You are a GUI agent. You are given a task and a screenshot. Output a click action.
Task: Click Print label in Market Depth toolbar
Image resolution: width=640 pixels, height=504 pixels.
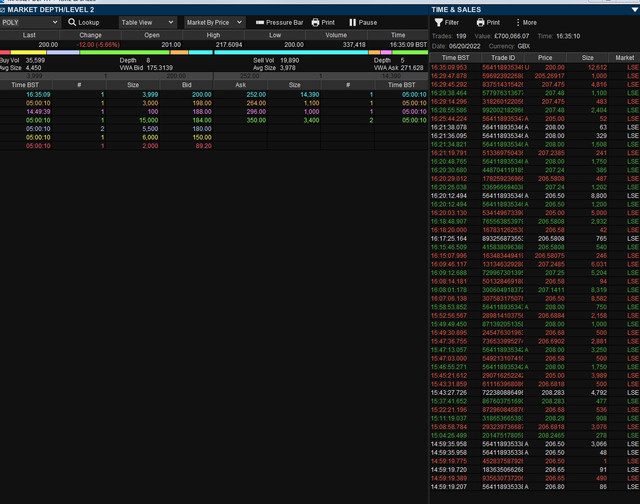[328, 22]
